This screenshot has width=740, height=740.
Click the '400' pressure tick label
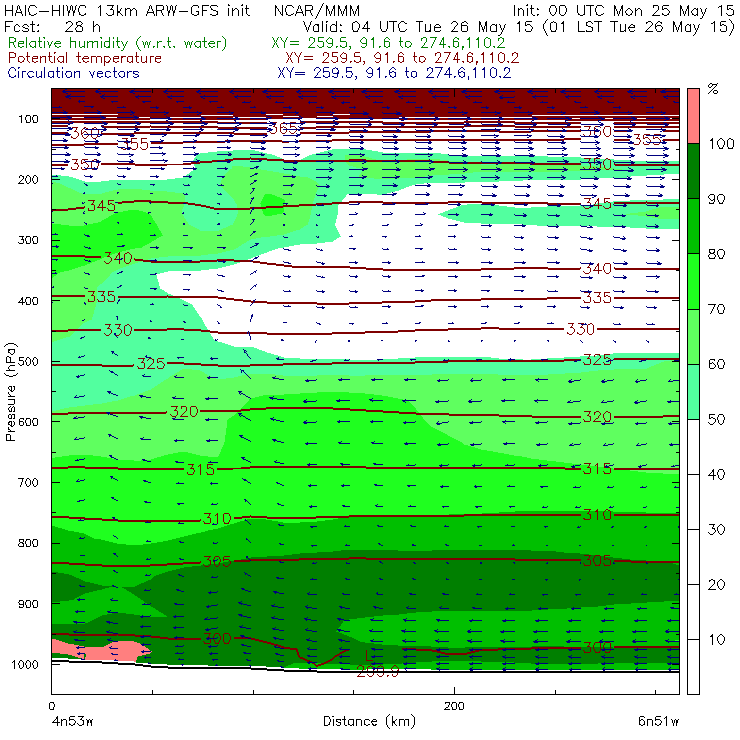pos(28,301)
